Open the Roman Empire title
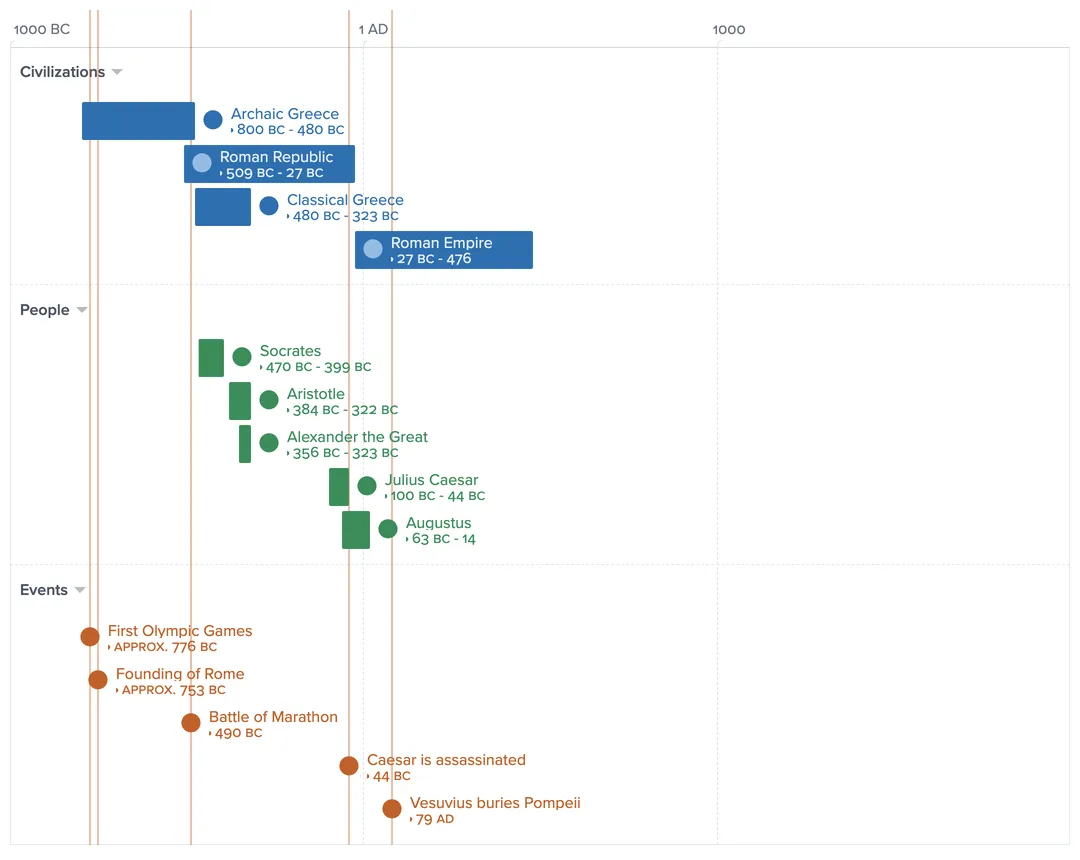1080x860 pixels. point(442,243)
